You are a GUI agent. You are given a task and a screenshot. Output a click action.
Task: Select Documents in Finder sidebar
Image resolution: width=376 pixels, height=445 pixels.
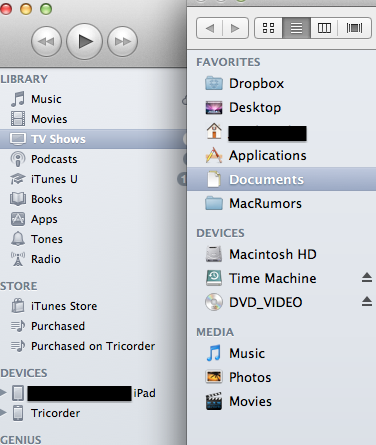click(x=281, y=179)
